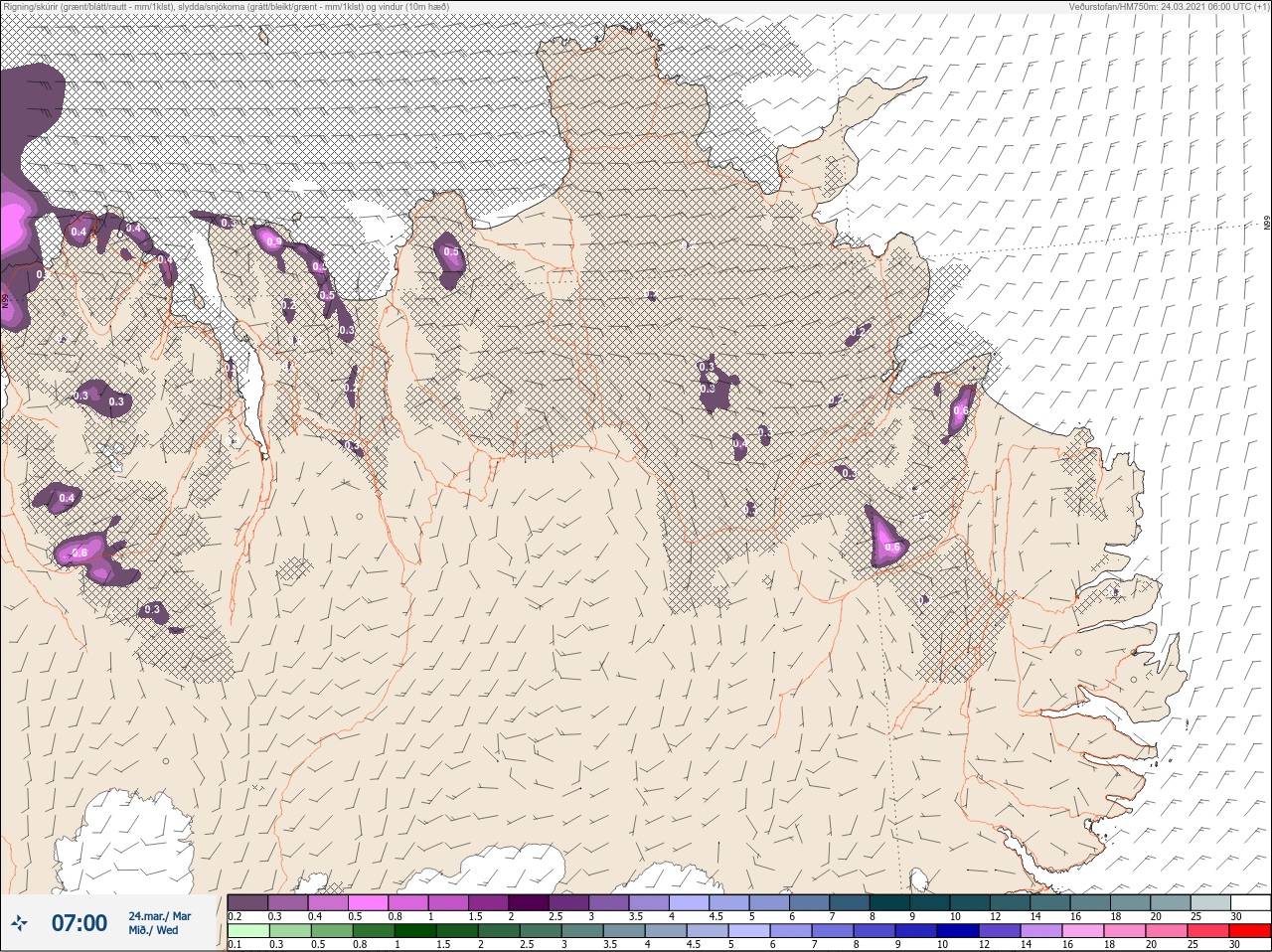Pick the dark teal 8 snow scale swatch
The image size is (1272, 952).
(890, 902)
